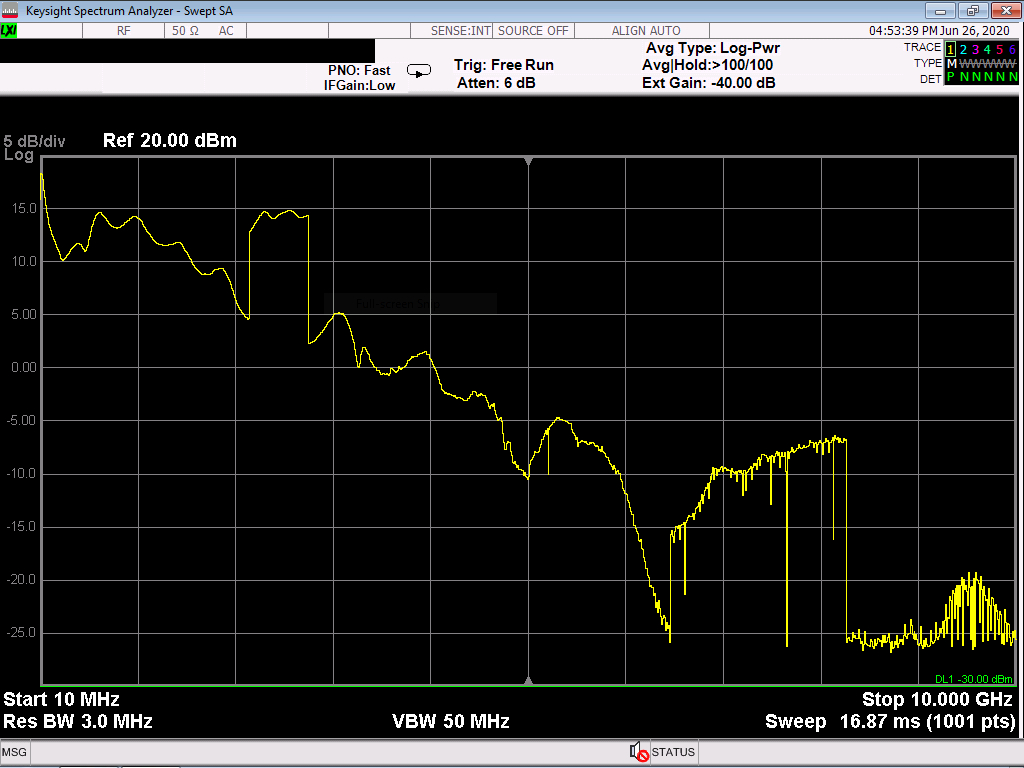Screen dimensions: 1024x768
Task: Open the STATUS panel in status bar
Action: pyautogui.click(x=672, y=752)
